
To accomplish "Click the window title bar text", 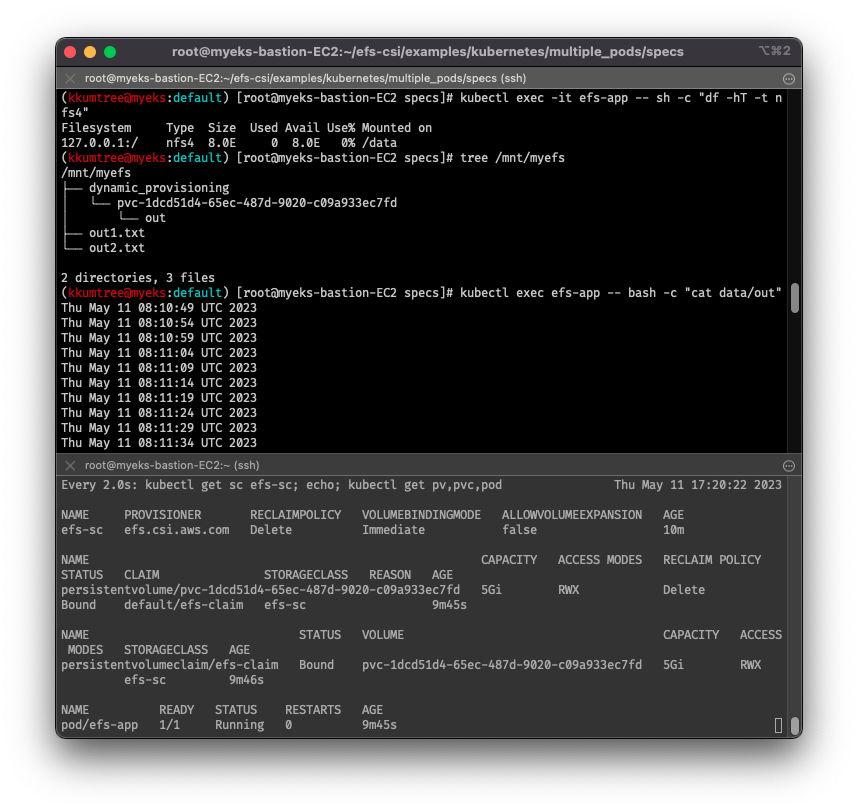I will click(427, 52).
